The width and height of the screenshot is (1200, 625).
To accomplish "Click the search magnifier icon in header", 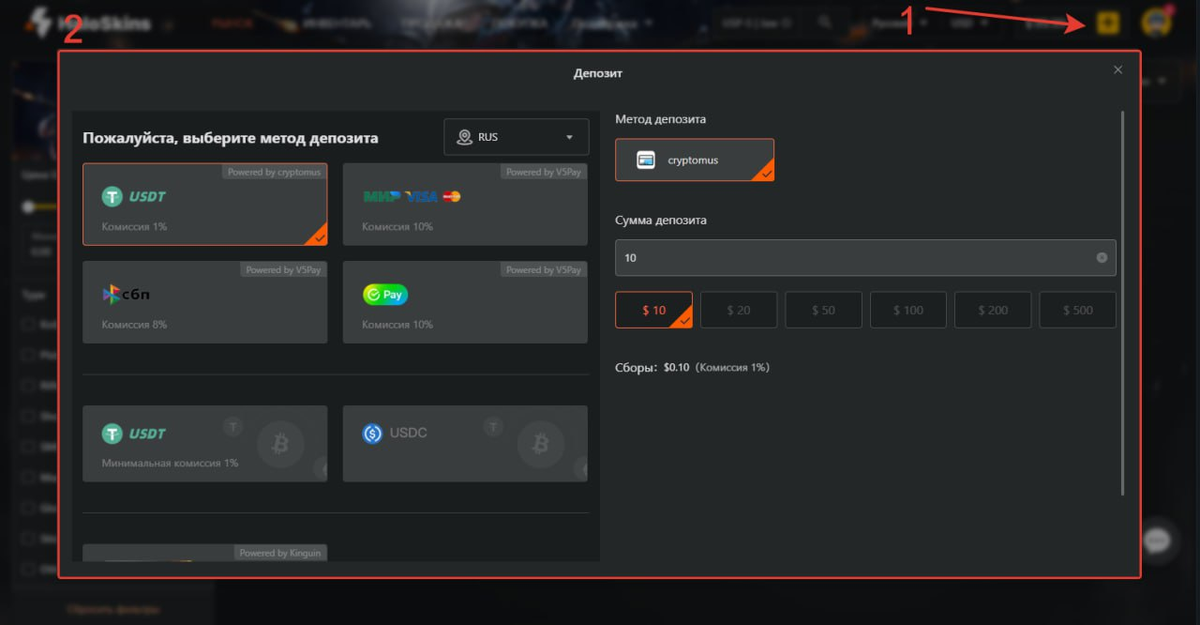I will (x=824, y=21).
